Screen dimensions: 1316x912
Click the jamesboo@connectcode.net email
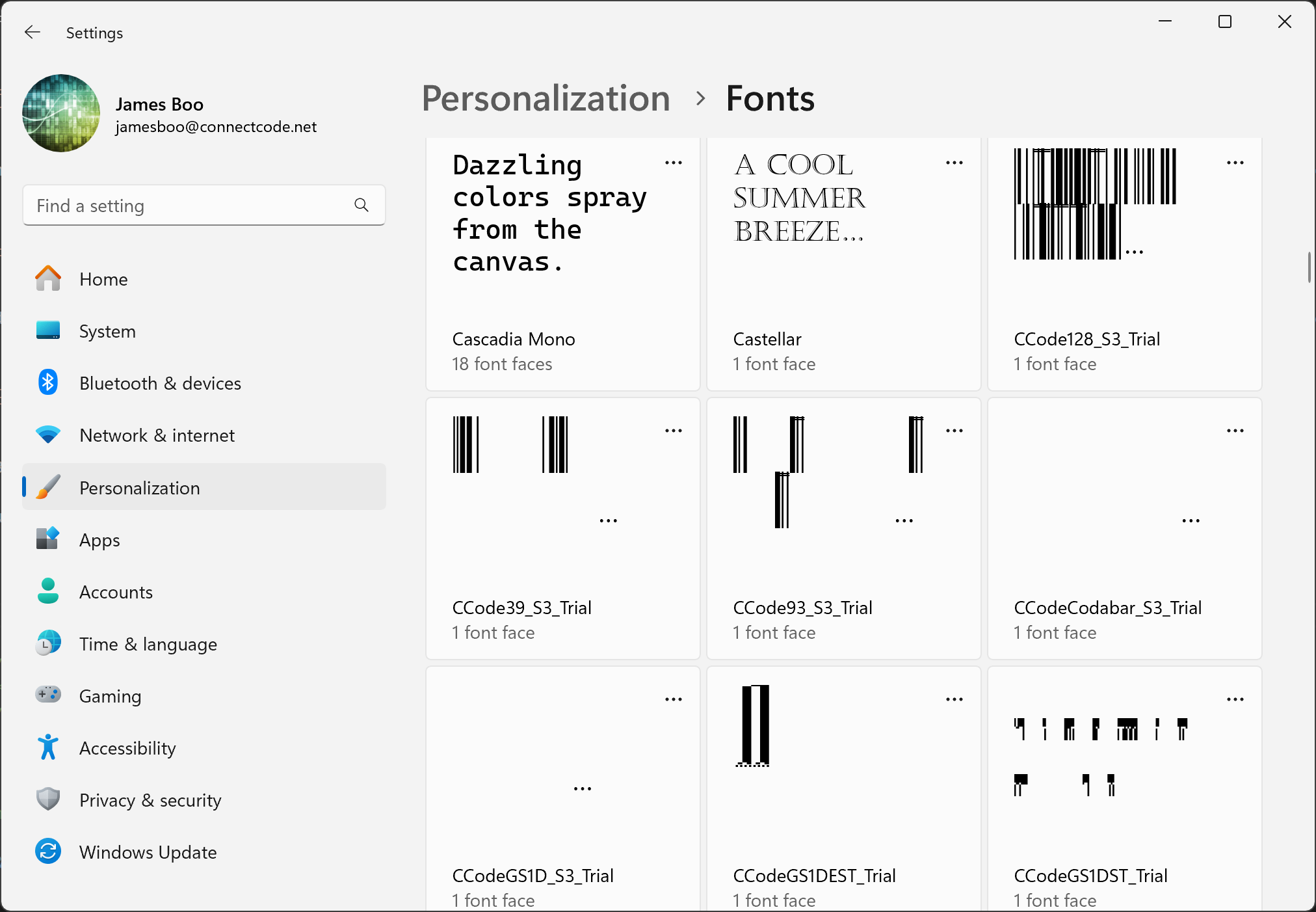coord(216,127)
